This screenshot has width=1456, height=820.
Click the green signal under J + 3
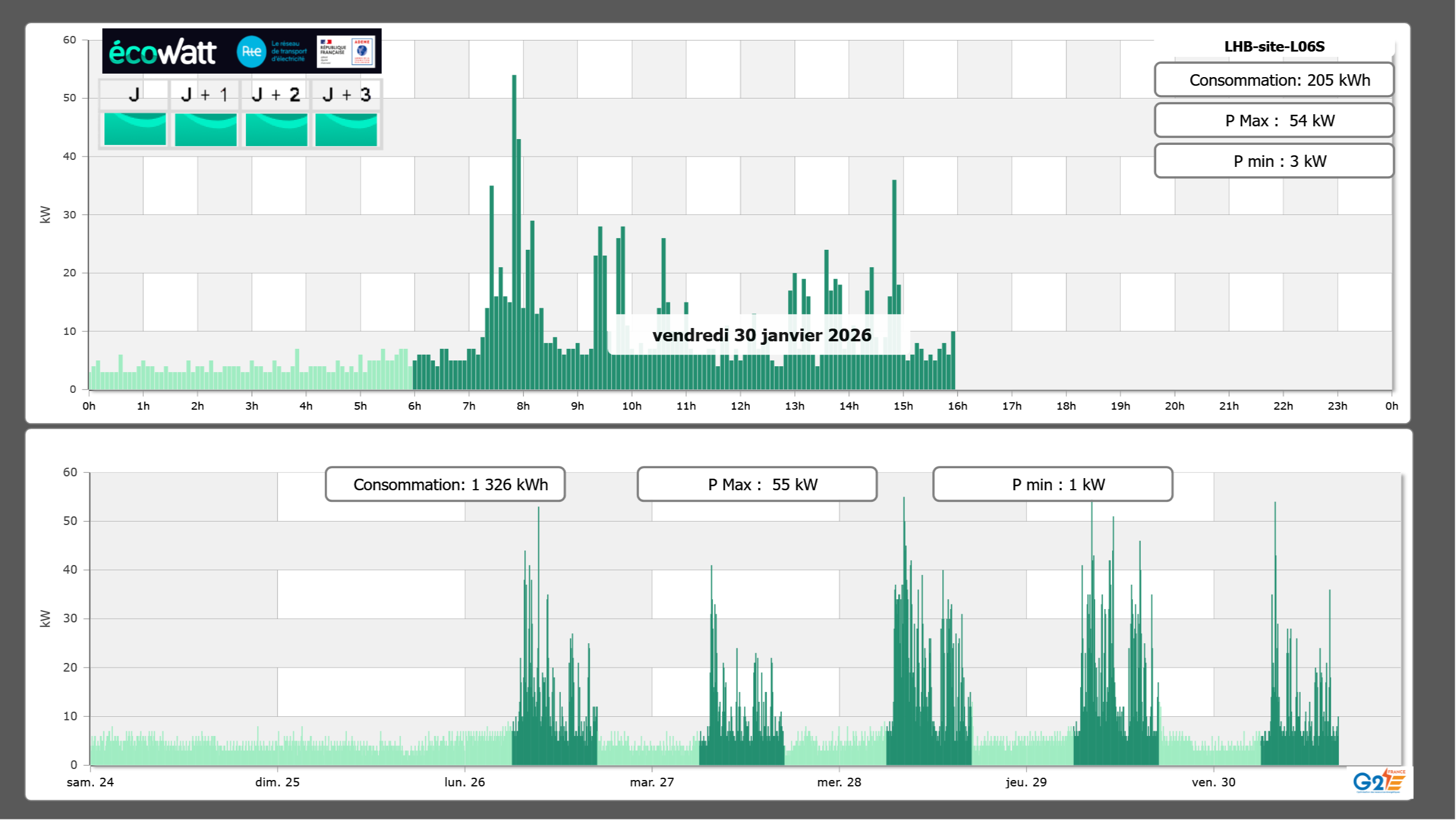click(346, 129)
